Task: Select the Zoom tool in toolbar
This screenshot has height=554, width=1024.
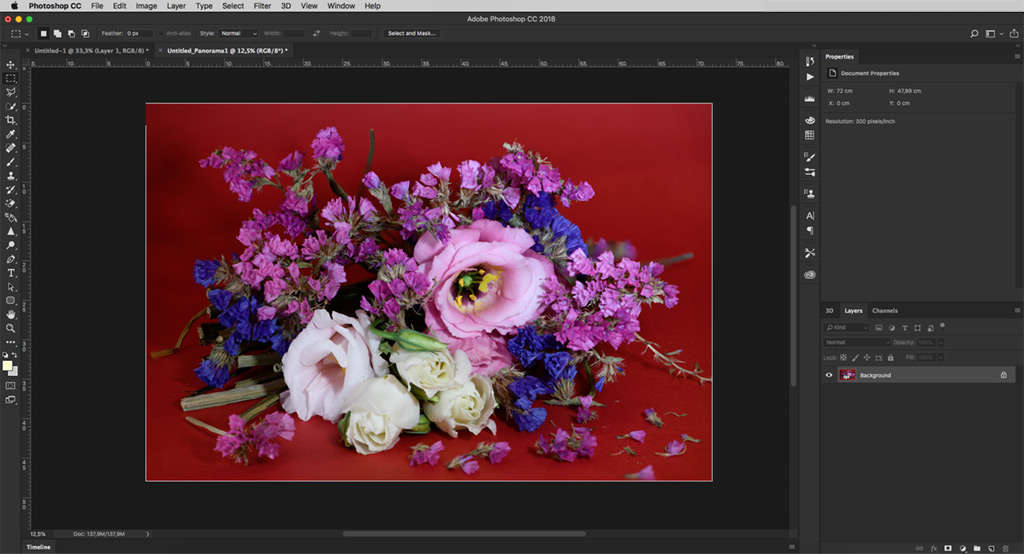Action: pos(11,328)
